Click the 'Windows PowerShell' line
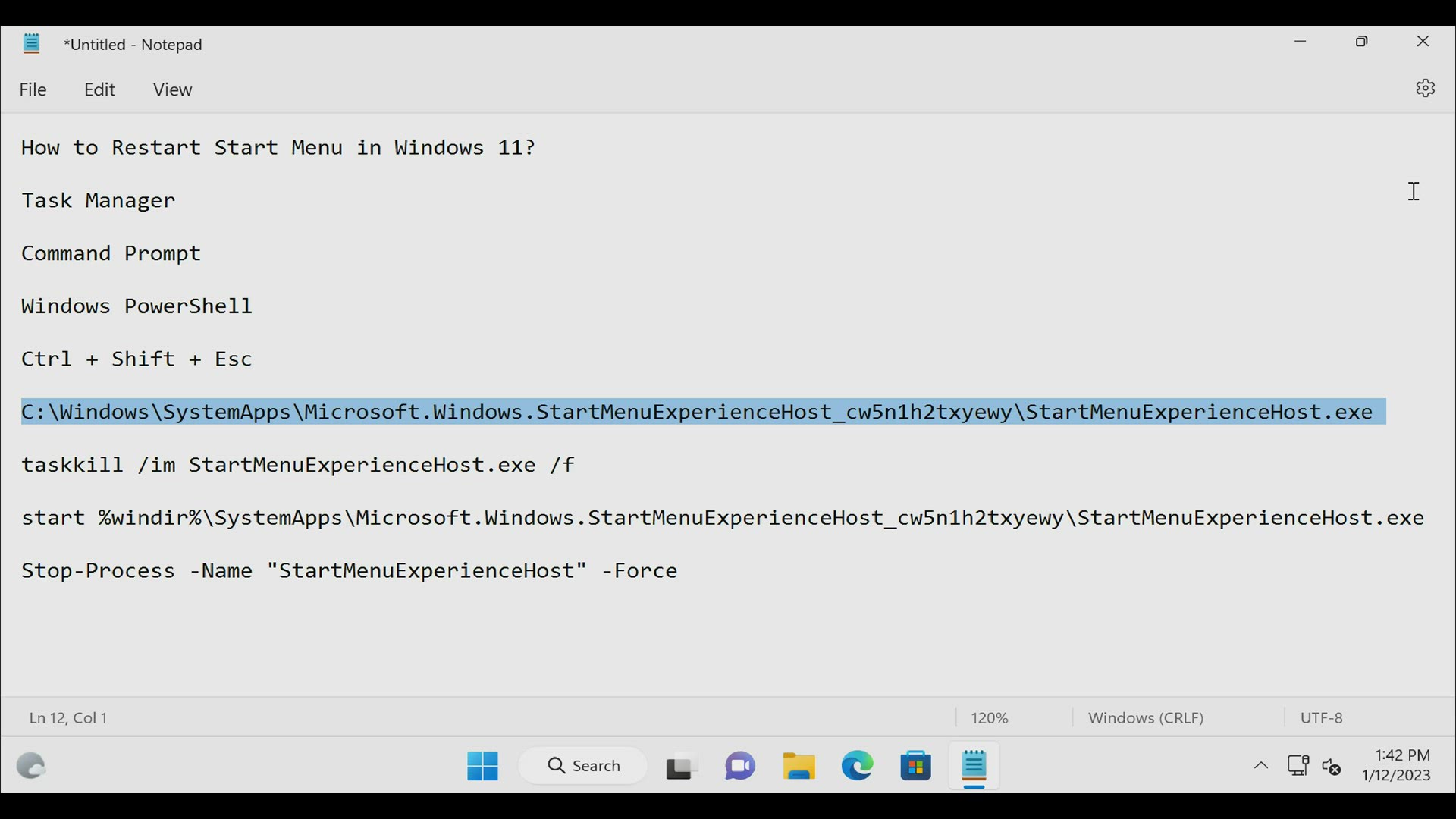Screen dimensions: 1456x819 coord(137,306)
